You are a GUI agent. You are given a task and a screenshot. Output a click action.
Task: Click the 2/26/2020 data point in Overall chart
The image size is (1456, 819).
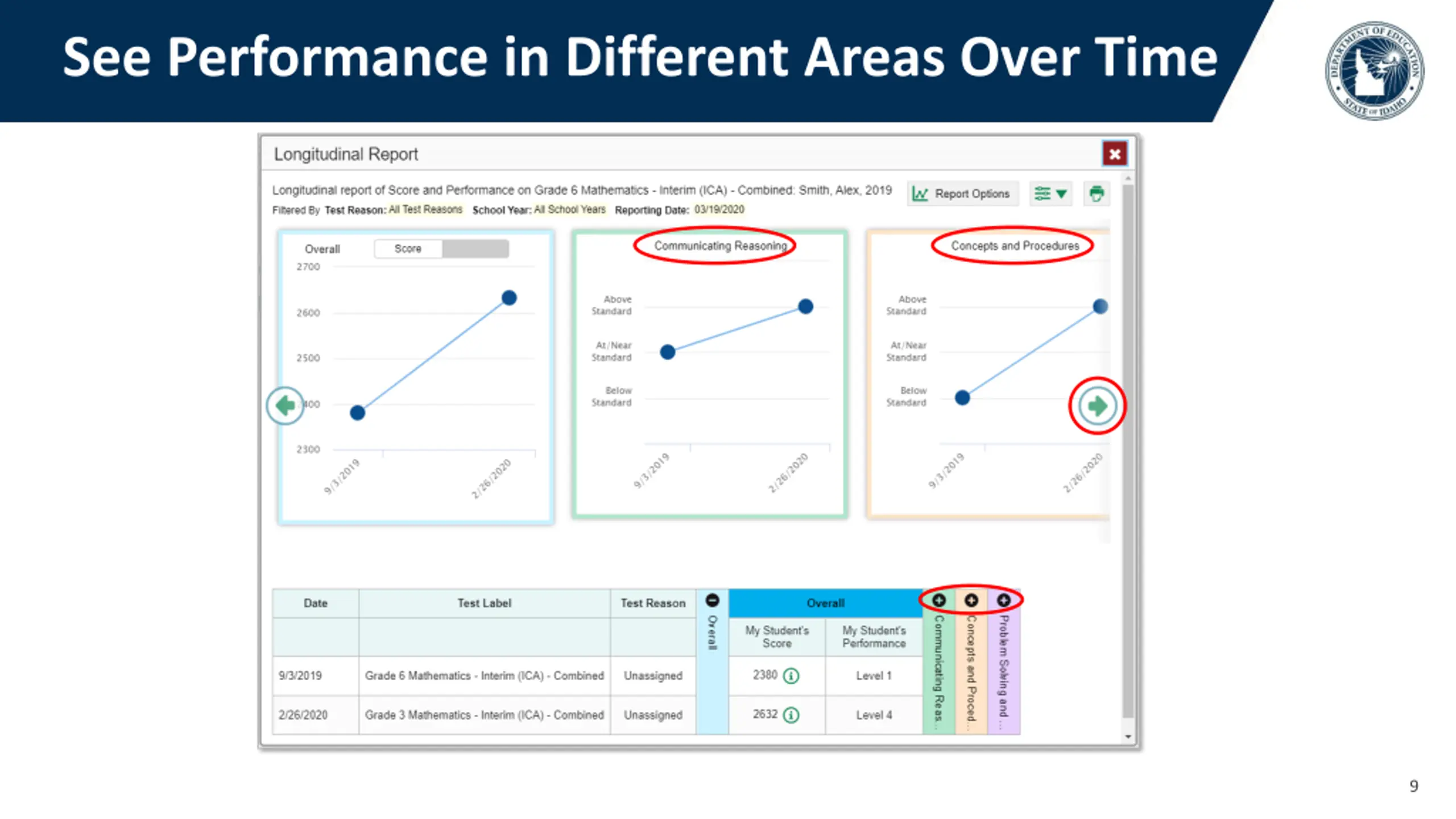[509, 297]
